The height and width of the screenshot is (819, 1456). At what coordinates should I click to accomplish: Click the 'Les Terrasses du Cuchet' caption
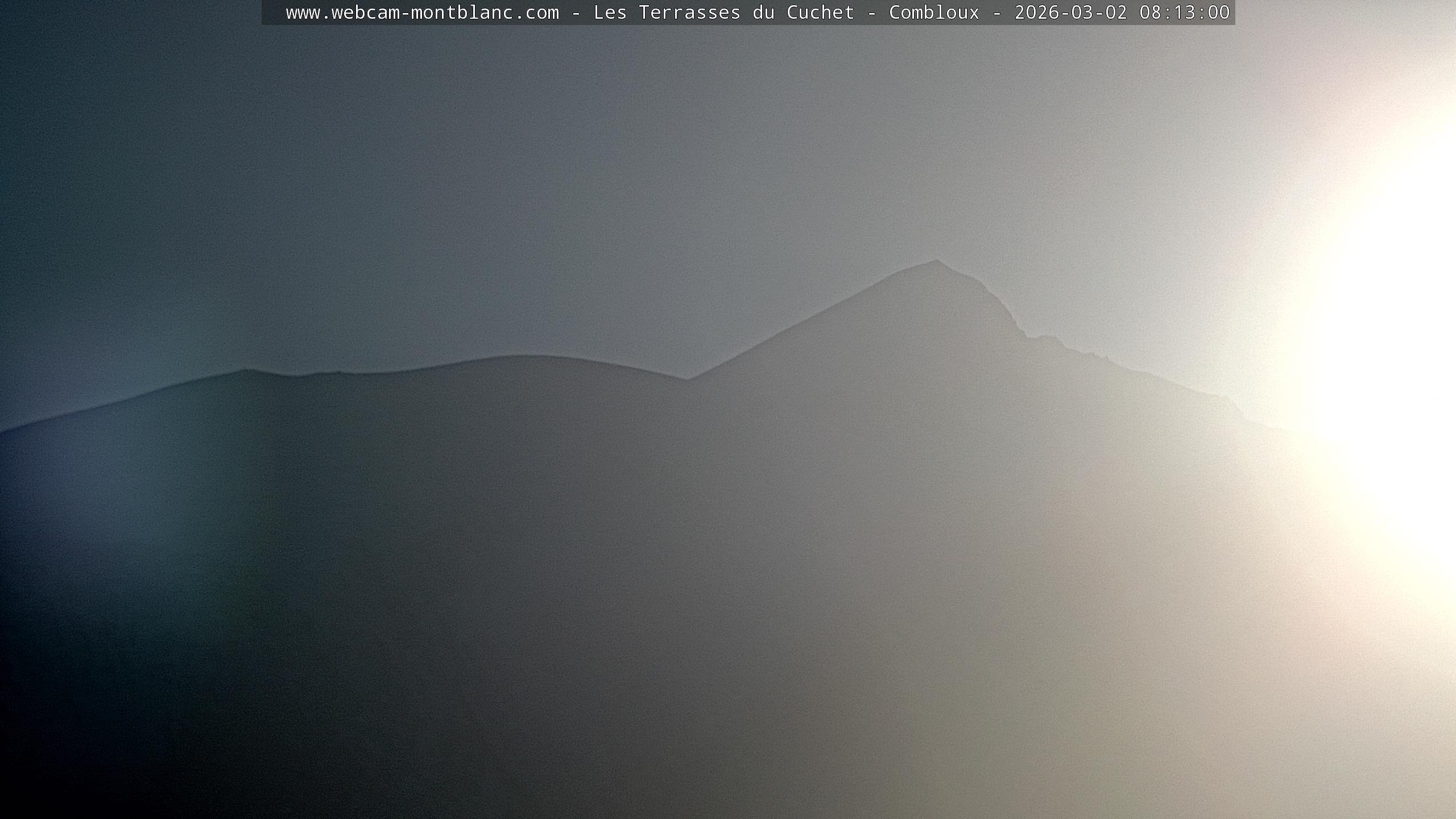723,13
